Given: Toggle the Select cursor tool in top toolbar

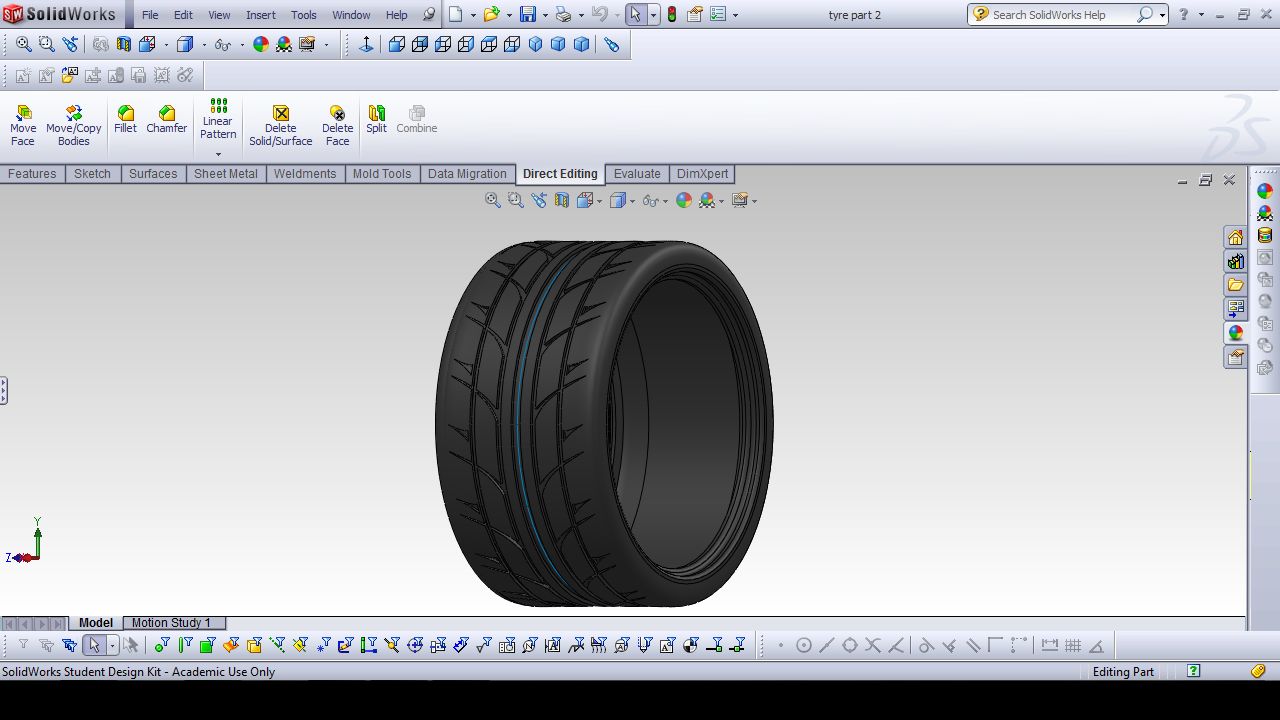Looking at the screenshot, I should coord(635,15).
